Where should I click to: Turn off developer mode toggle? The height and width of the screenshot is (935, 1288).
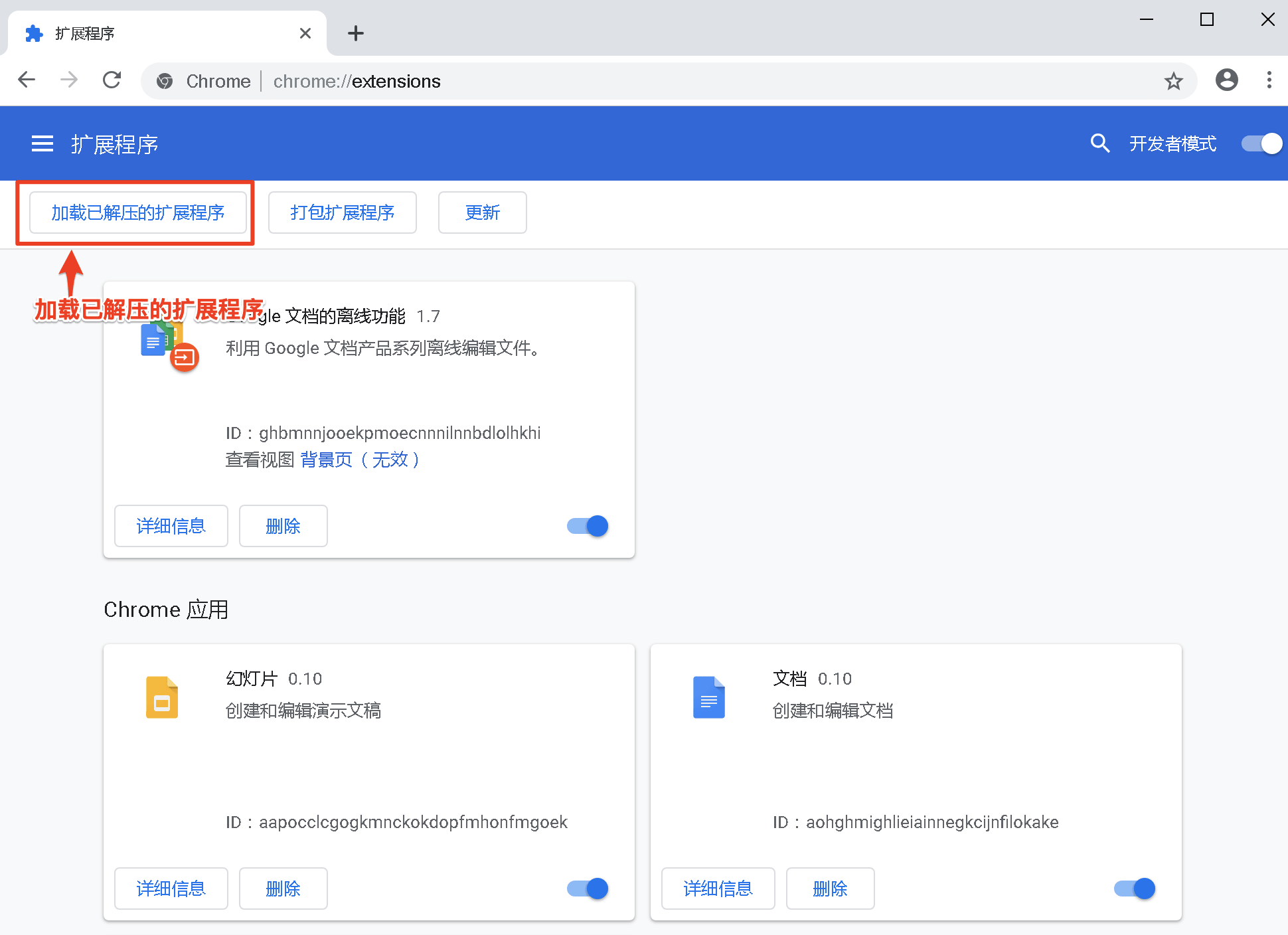1261,143
